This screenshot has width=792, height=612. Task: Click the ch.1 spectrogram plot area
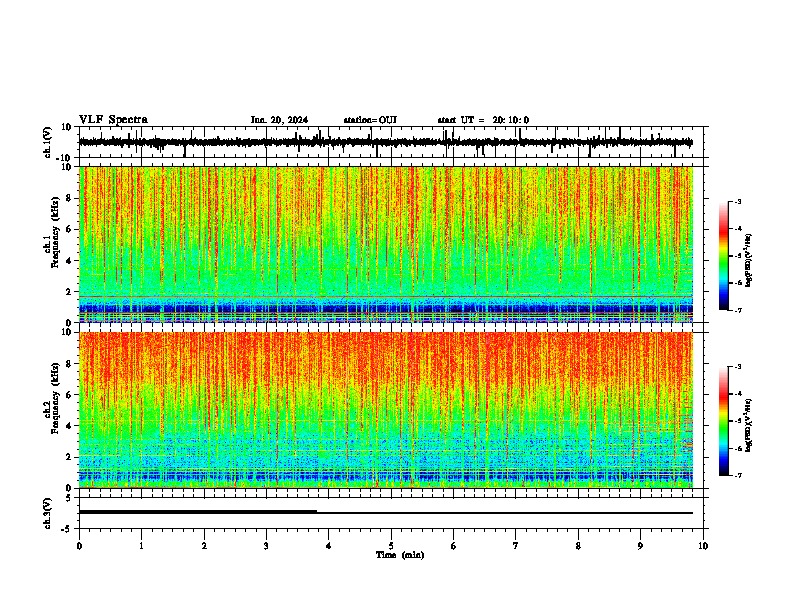coord(386,244)
